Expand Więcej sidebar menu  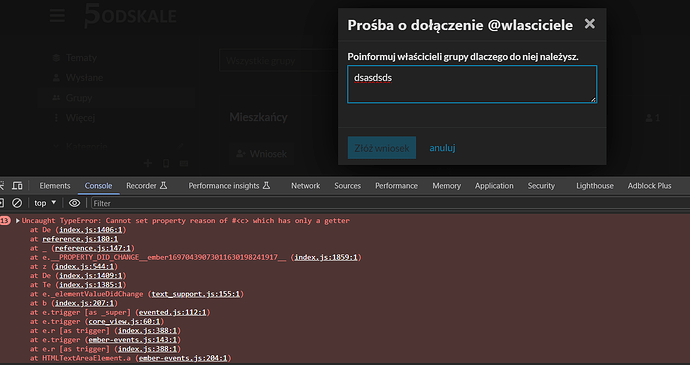(80, 118)
